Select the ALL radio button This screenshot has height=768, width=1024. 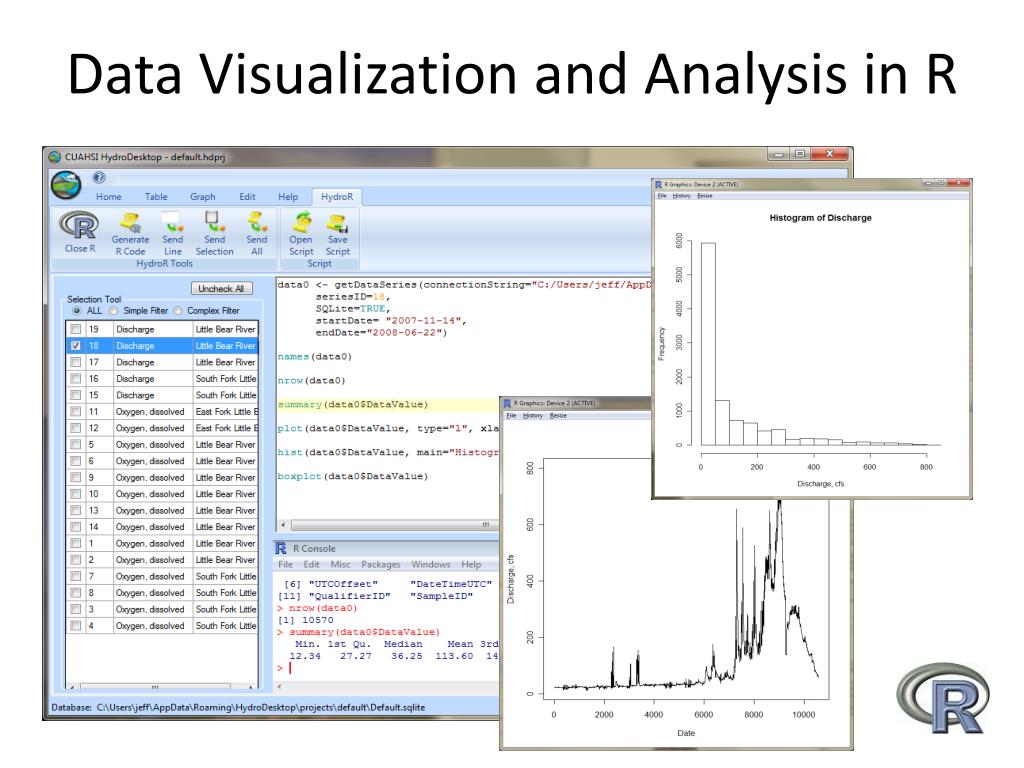coord(77,311)
